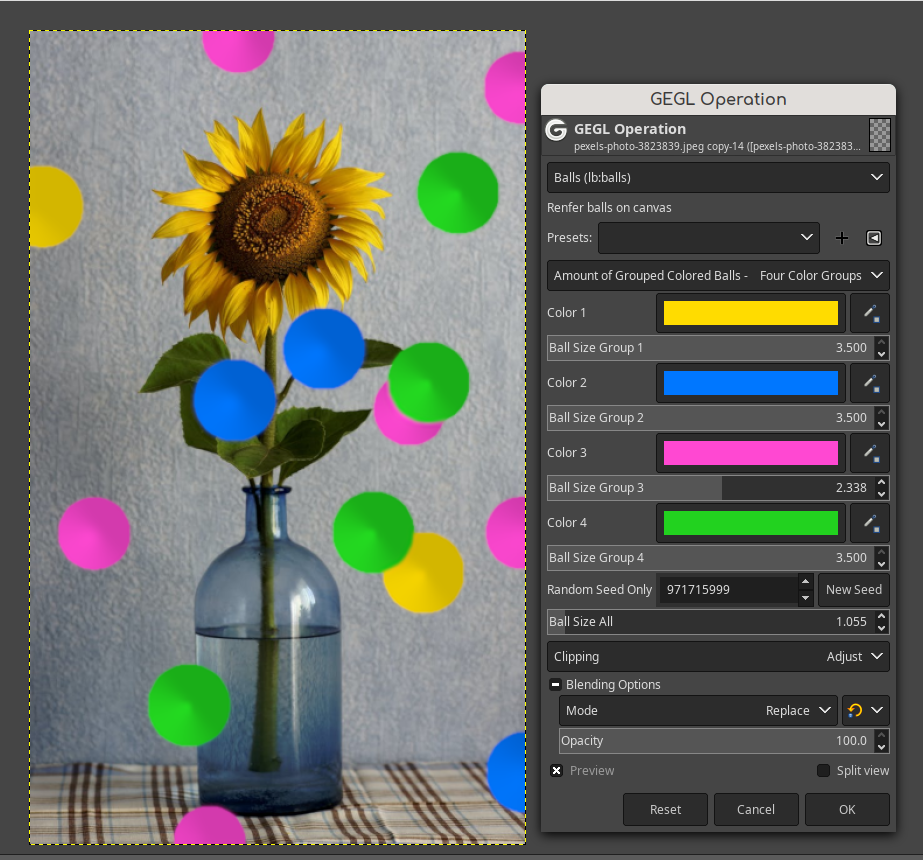Enable the Split view checkbox

(x=824, y=771)
